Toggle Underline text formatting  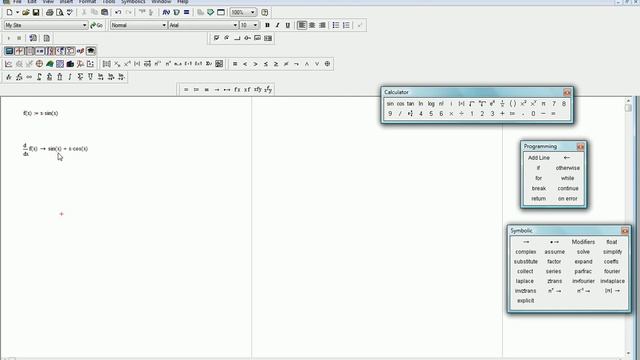tap(288, 25)
